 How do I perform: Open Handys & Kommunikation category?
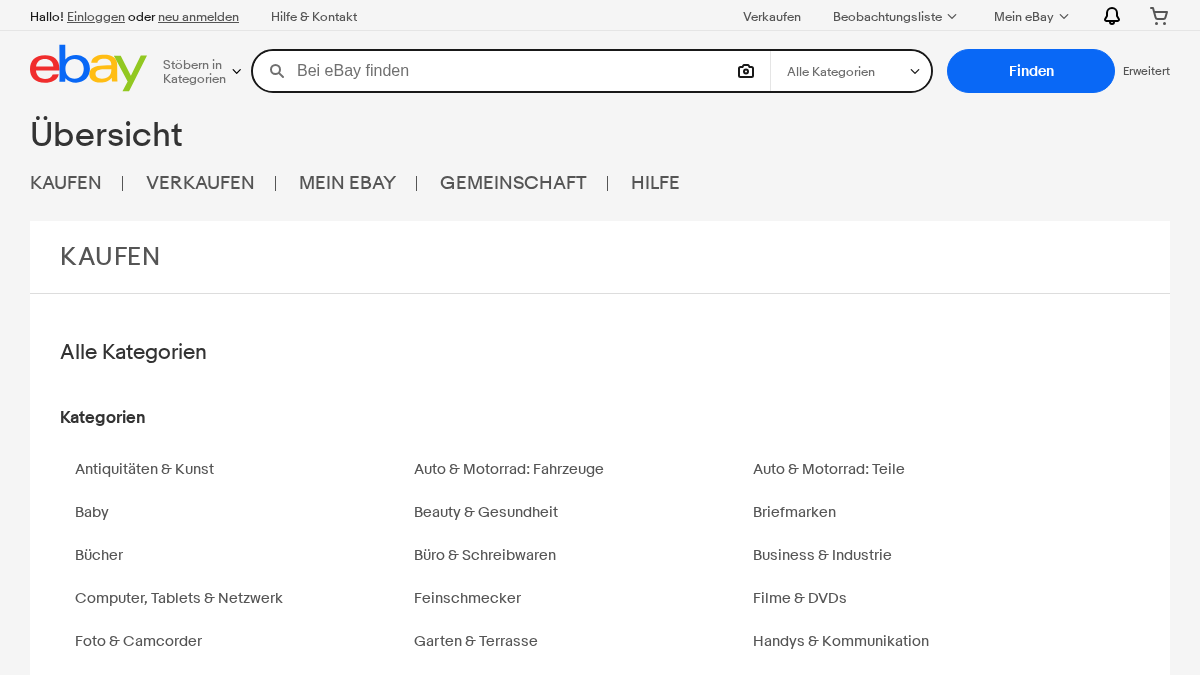[841, 641]
